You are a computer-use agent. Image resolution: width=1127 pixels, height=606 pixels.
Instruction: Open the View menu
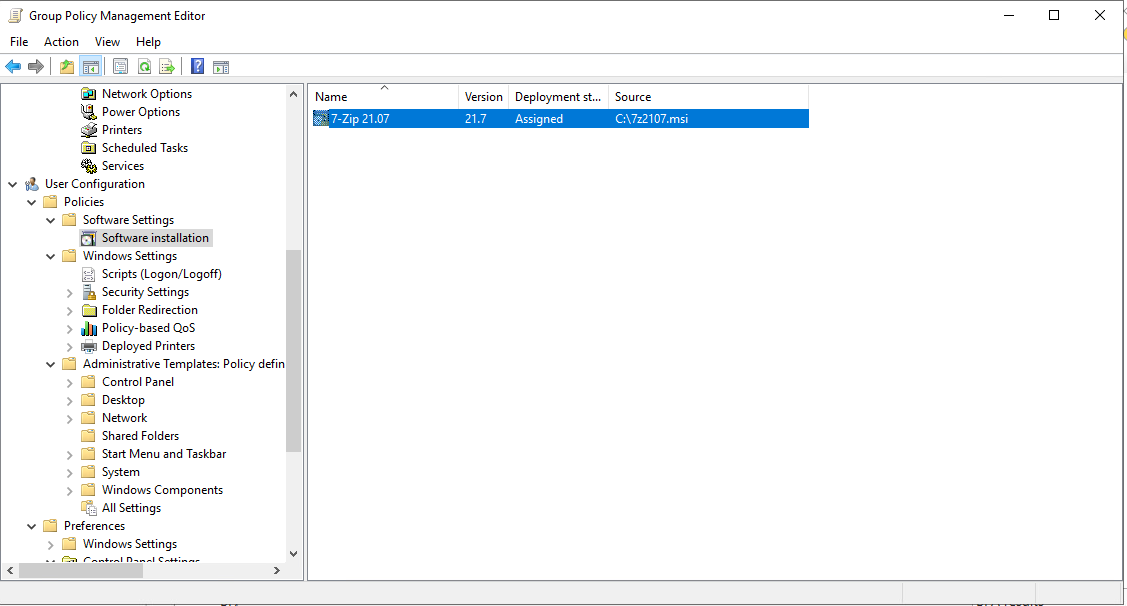click(x=107, y=42)
